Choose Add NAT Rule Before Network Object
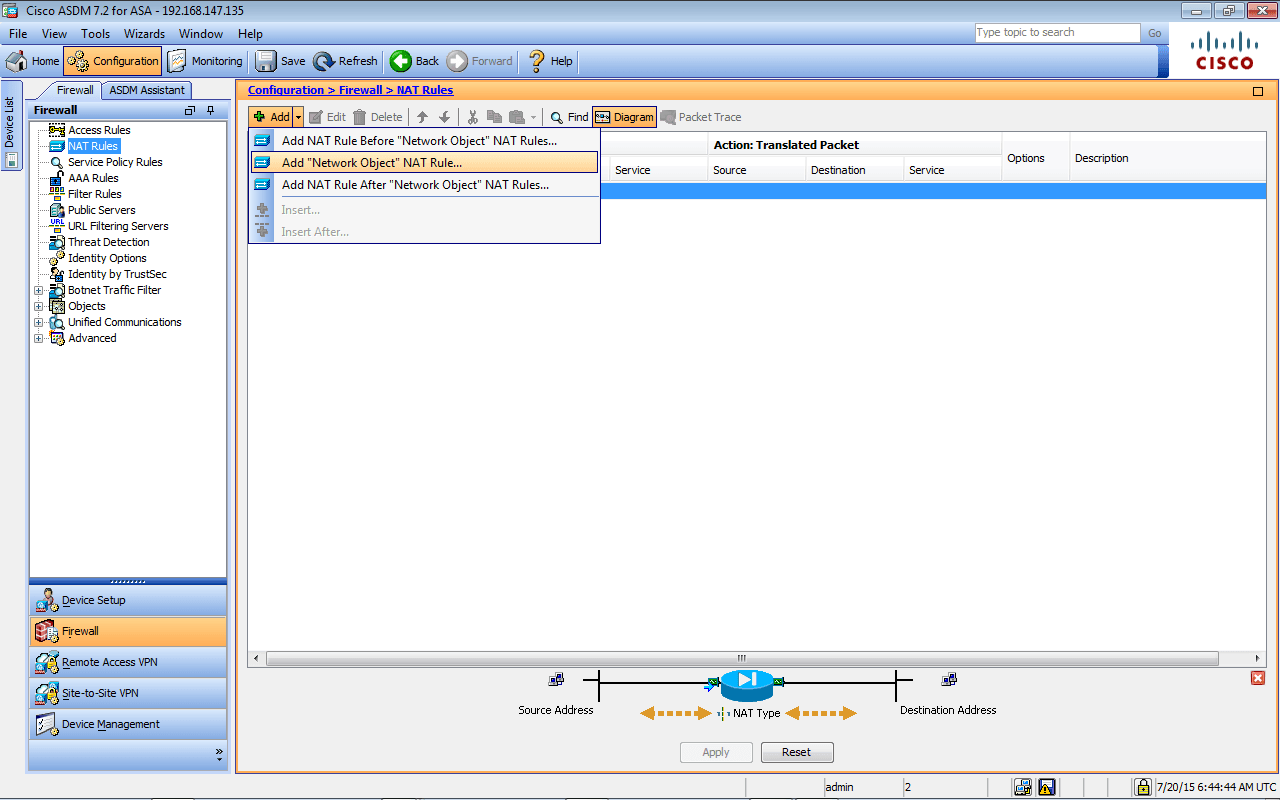 (424, 141)
